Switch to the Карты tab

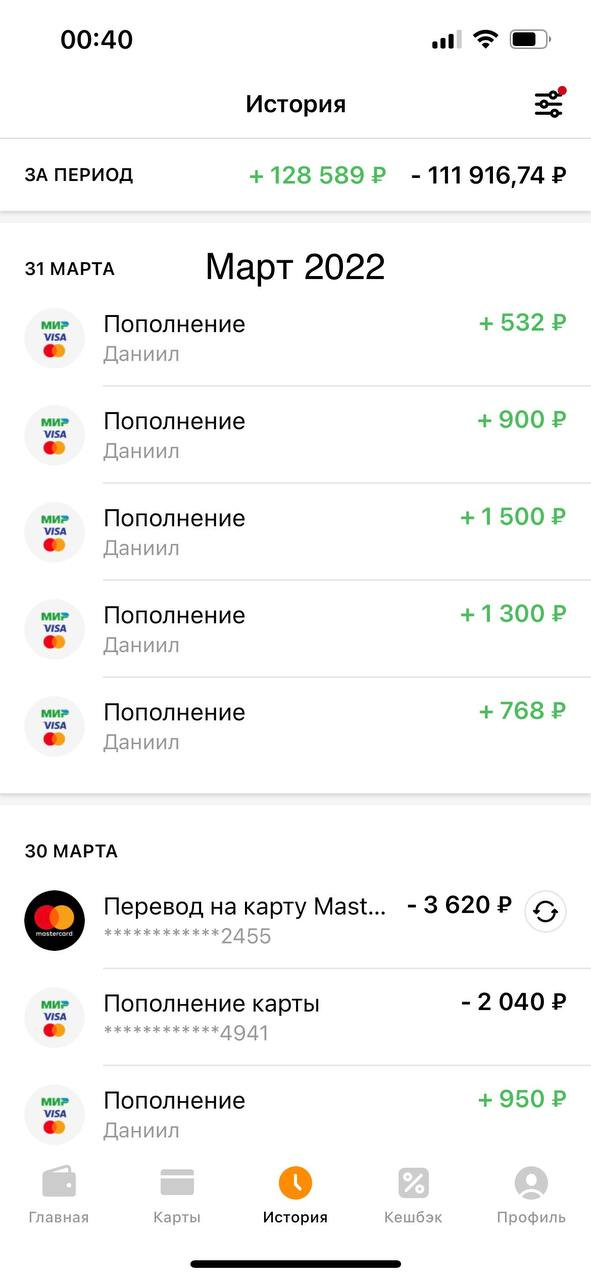click(x=177, y=1196)
